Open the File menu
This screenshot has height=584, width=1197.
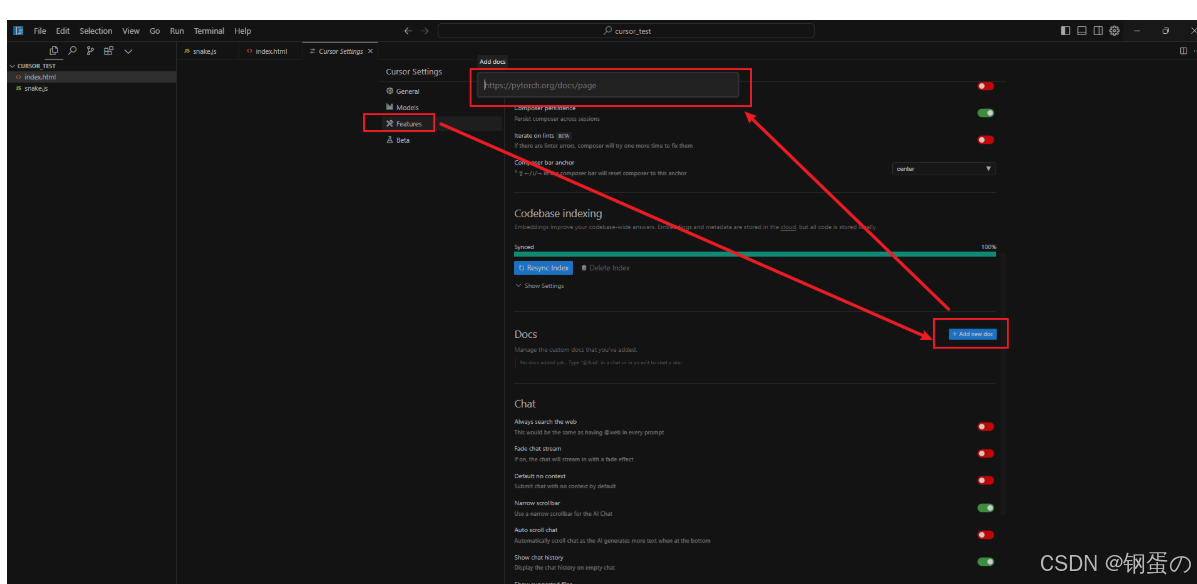click(40, 31)
